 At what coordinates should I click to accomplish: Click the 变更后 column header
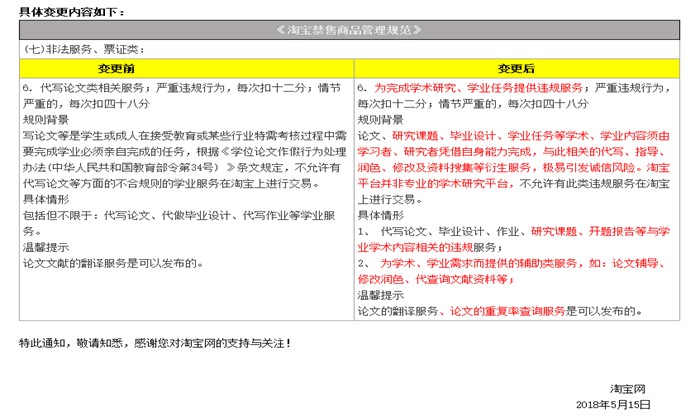coord(517,68)
